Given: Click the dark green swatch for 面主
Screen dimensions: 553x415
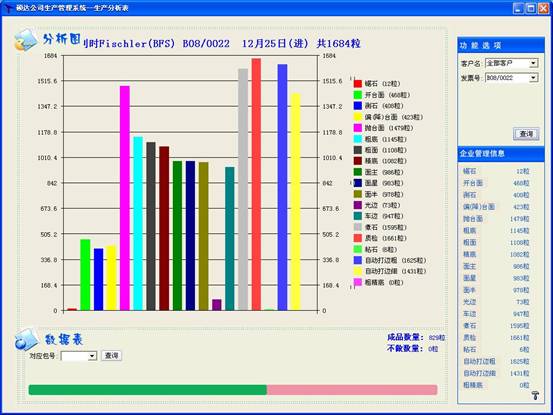Looking at the screenshot, I should click(x=358, y=172).
